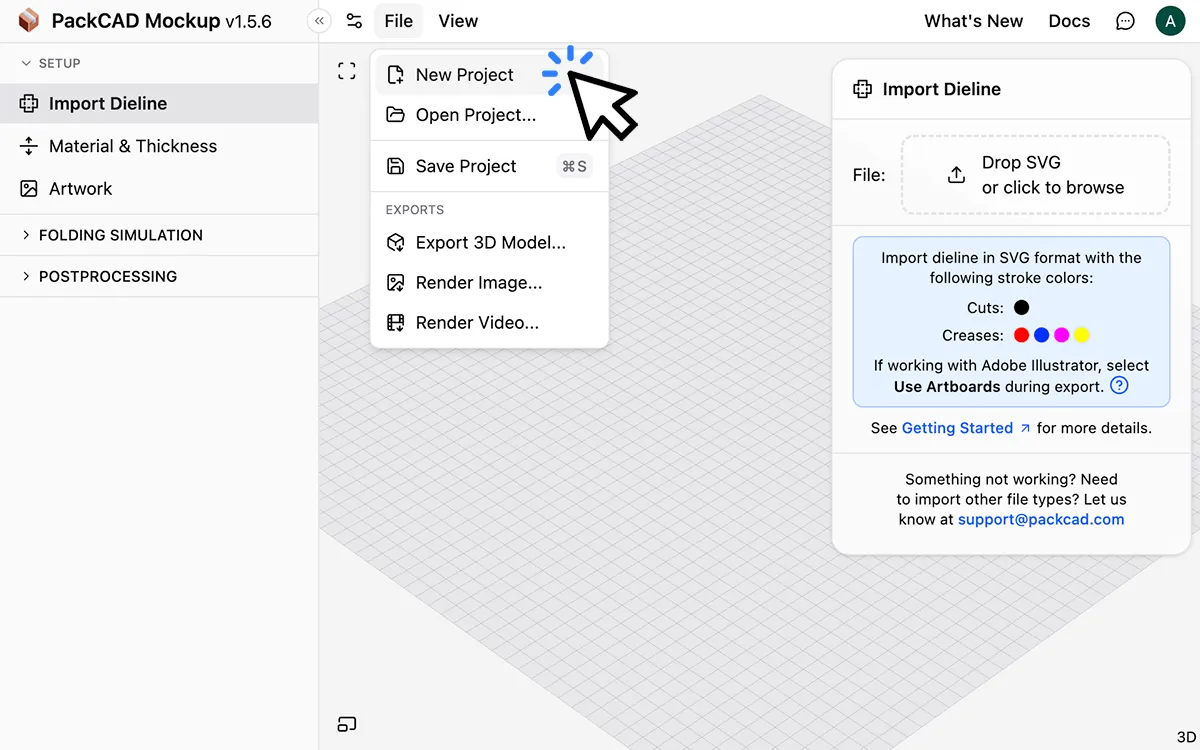Screen dimensions: 1200x750
Task: Click the support@packcad.com email link
Action: (1041, 520)
